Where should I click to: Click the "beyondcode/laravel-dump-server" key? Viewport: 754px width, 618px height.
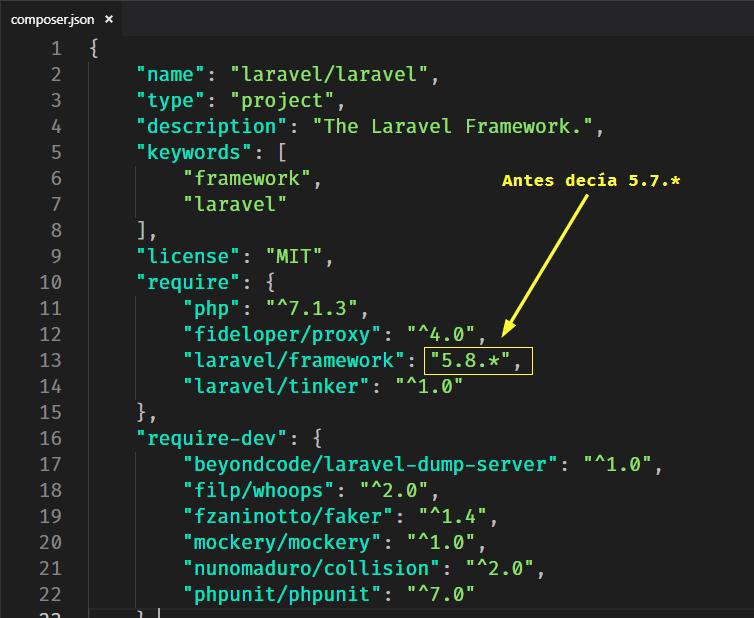click(370, 464)
